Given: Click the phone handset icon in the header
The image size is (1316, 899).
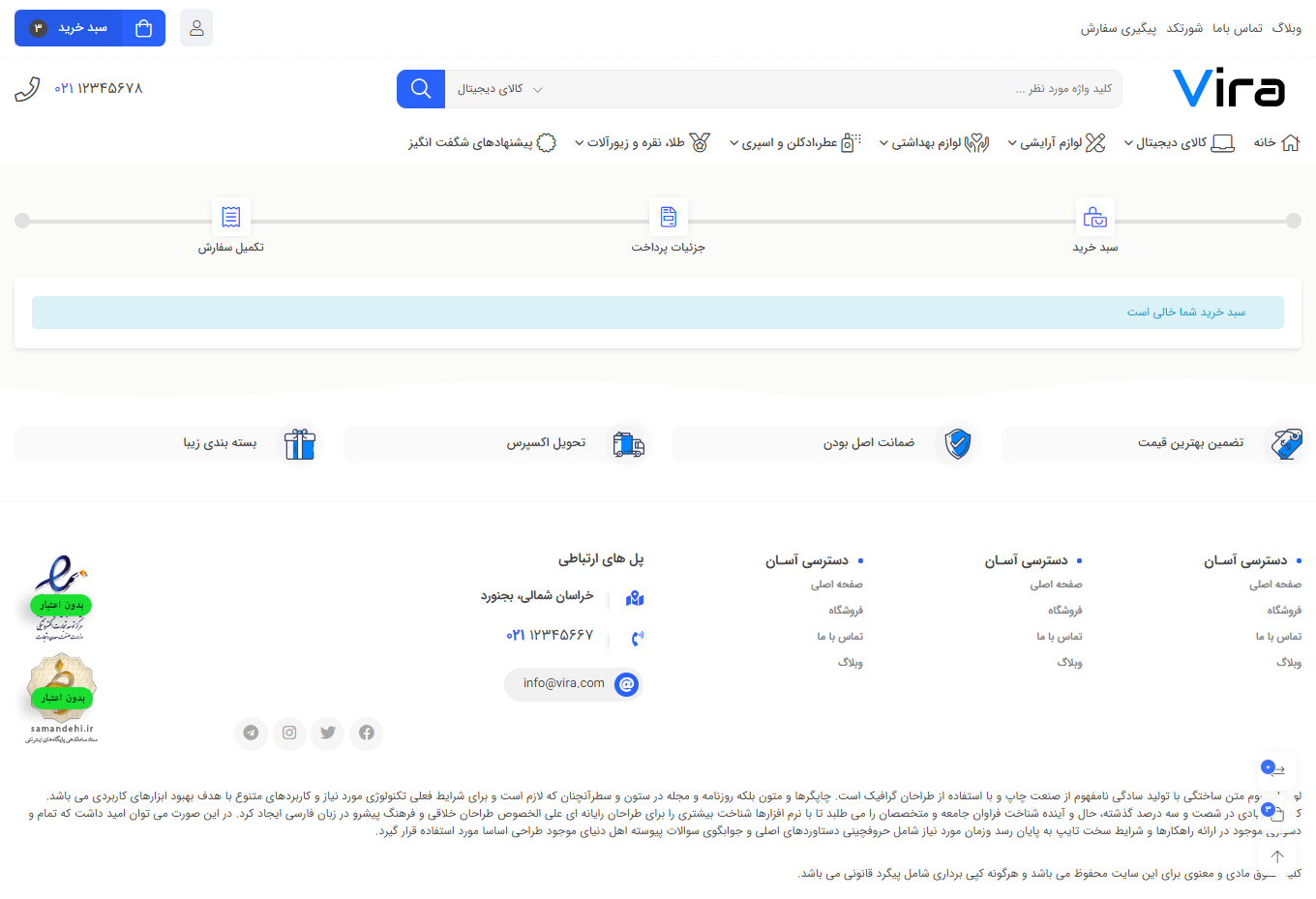Looking at the screenshot, I should [27, 89].
